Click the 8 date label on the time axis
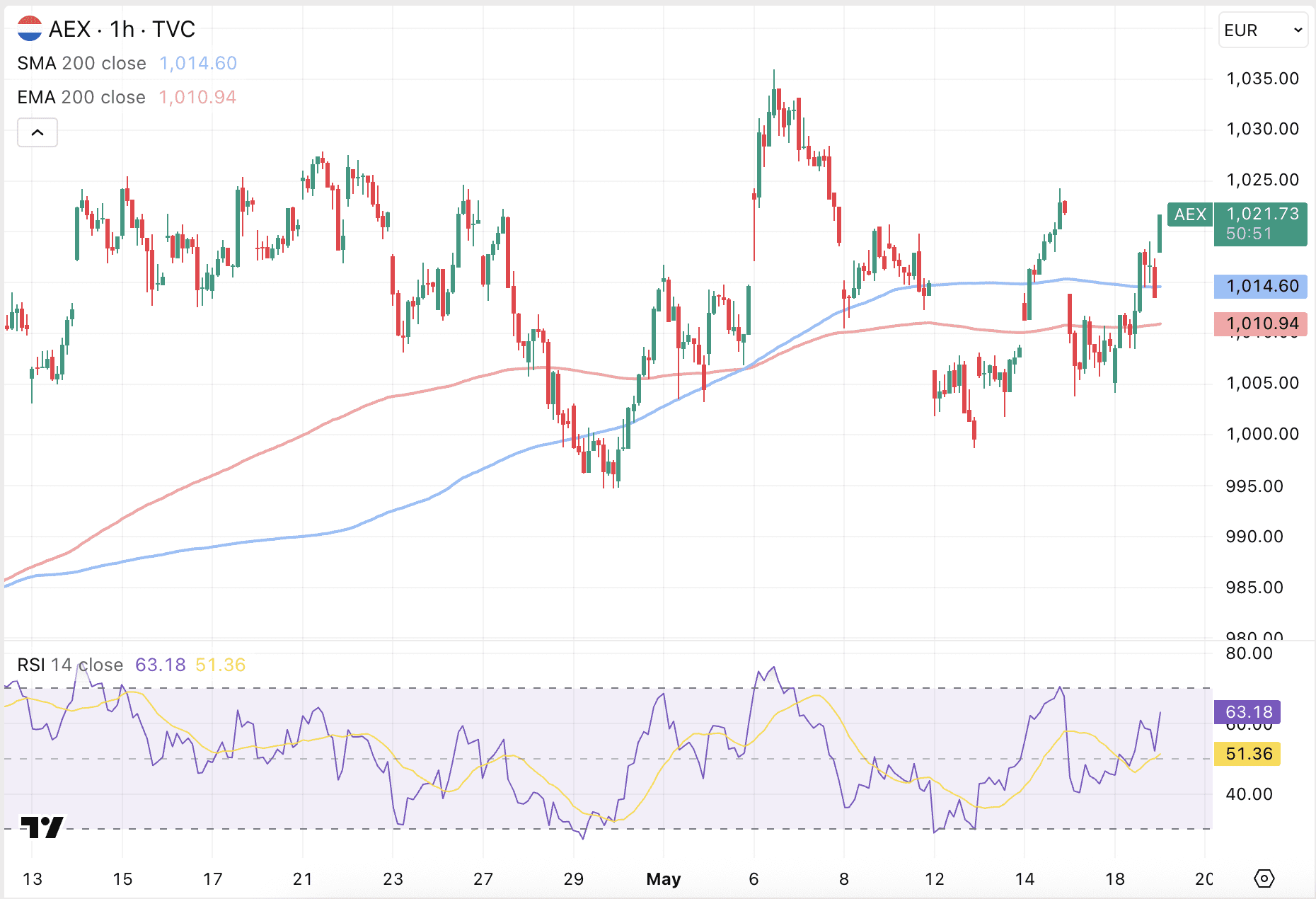The width and height of the screenshot is (1316, 899). click(844, 879)
